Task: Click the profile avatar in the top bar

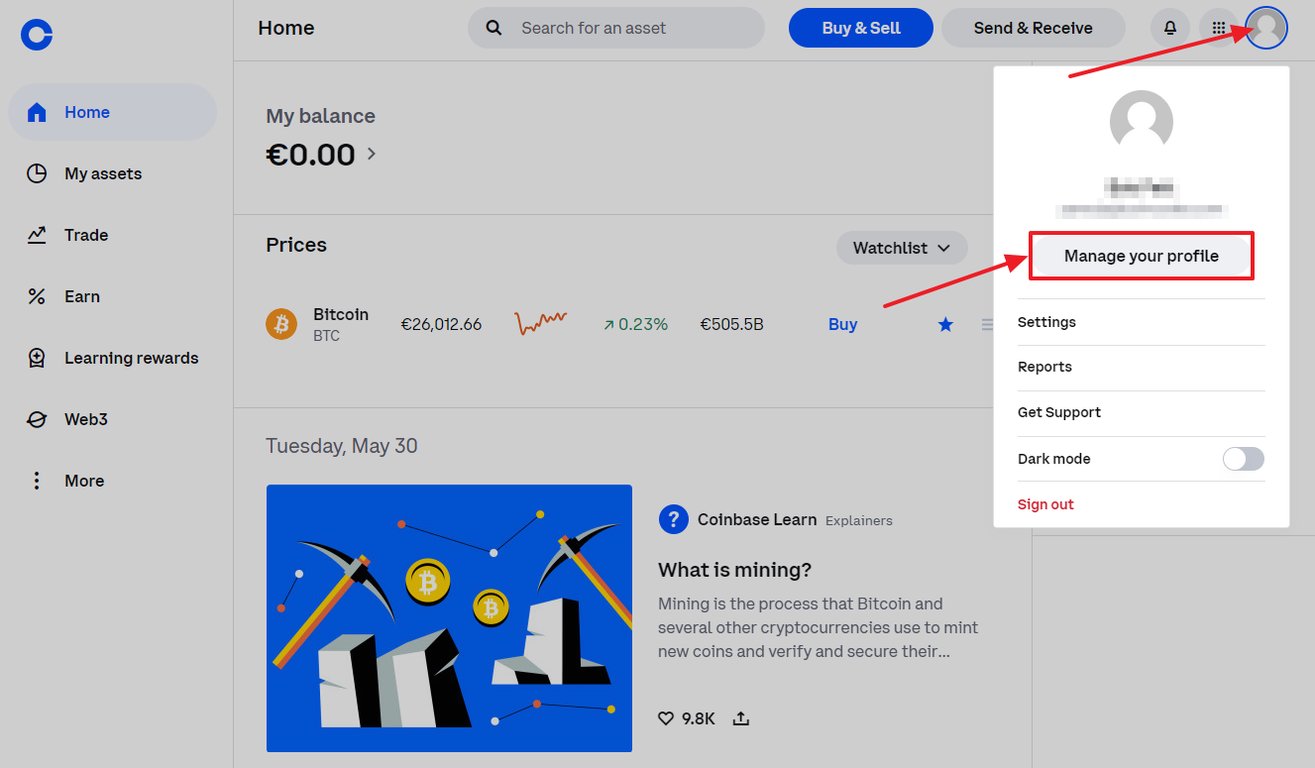Action: [x=1266, y=28]
